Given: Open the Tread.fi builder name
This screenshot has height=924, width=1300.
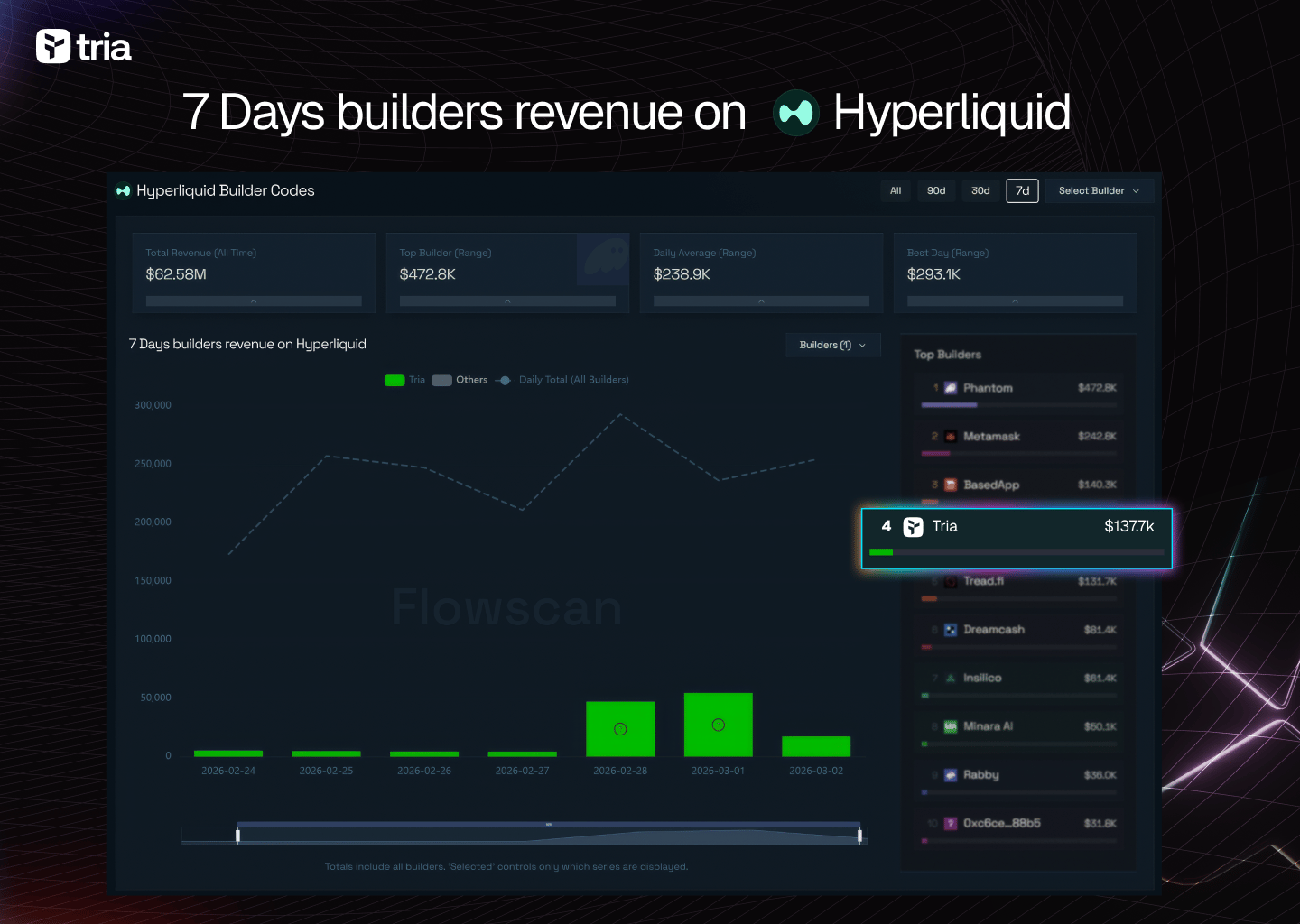Looking at the screenshot, I should point(983,582).
